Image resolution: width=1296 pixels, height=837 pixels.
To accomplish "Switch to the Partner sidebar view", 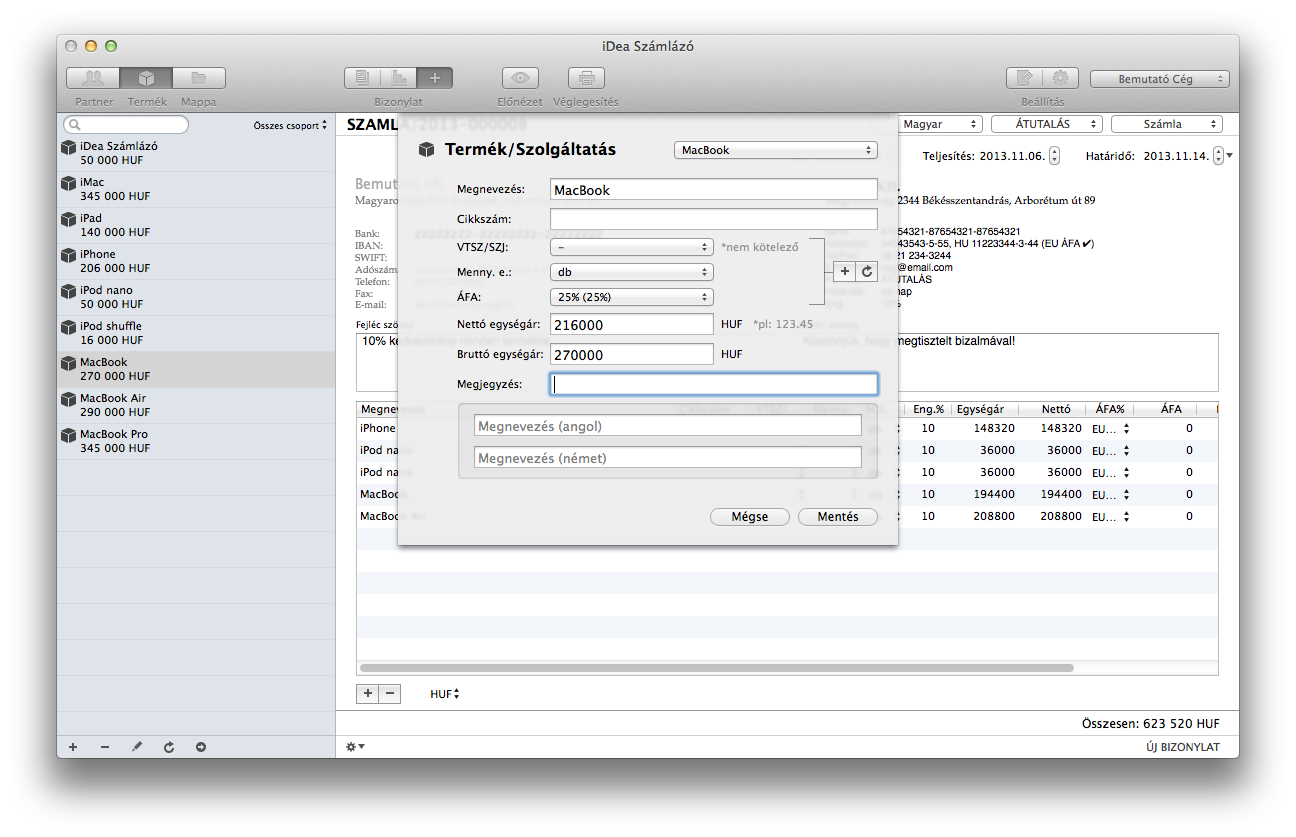I will (93, 78).
